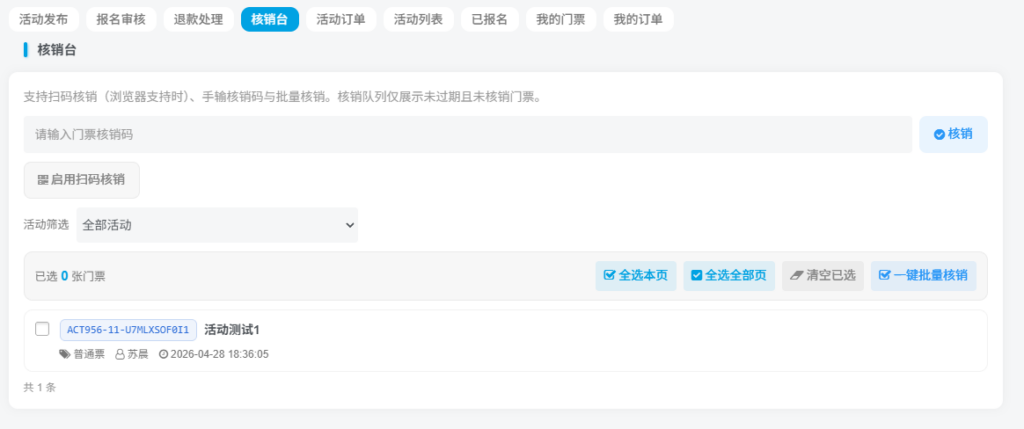Click the ACT956-11-U7MLXSOF0I1 code badge
Image resolution: width=1024 pixels, height=429 pixels.
coord(128,330)
